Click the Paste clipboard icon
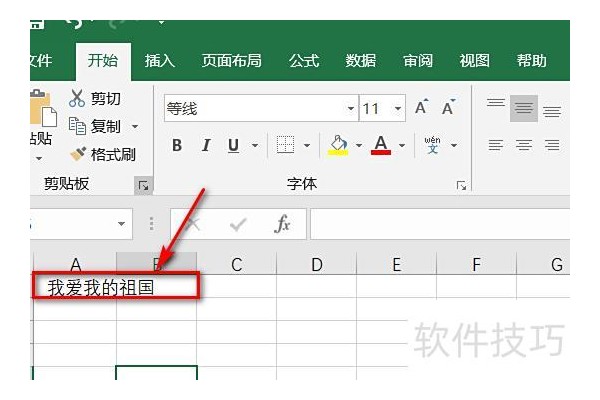600x400 pixels. click(x=42, y=108)
